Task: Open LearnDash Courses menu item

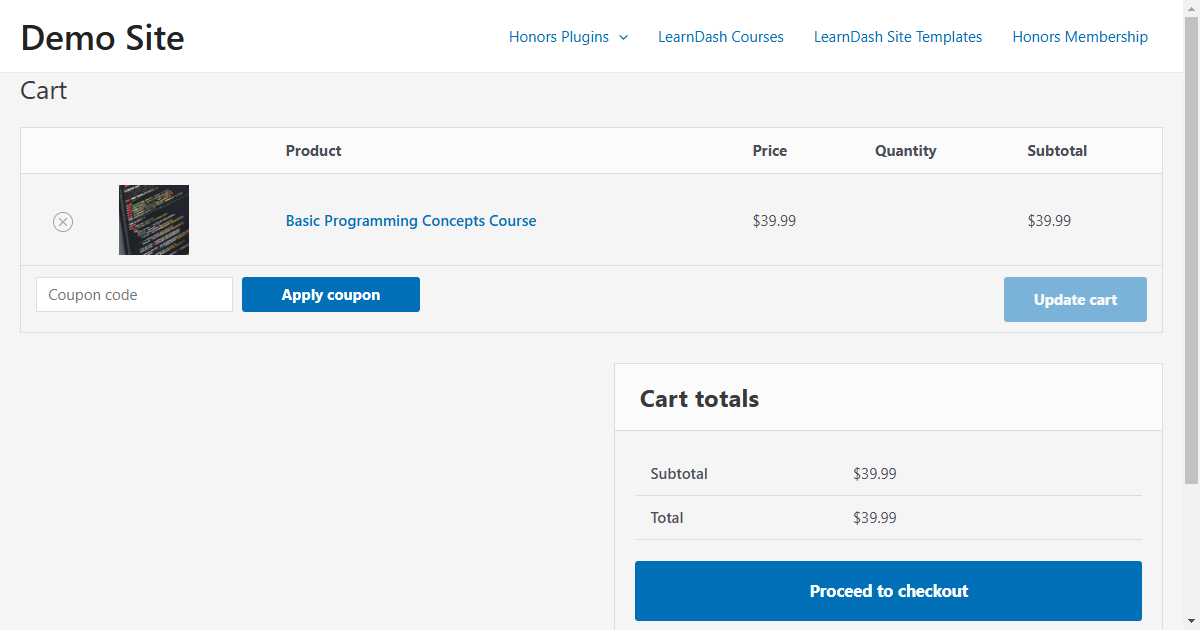Action: [720, 36]
